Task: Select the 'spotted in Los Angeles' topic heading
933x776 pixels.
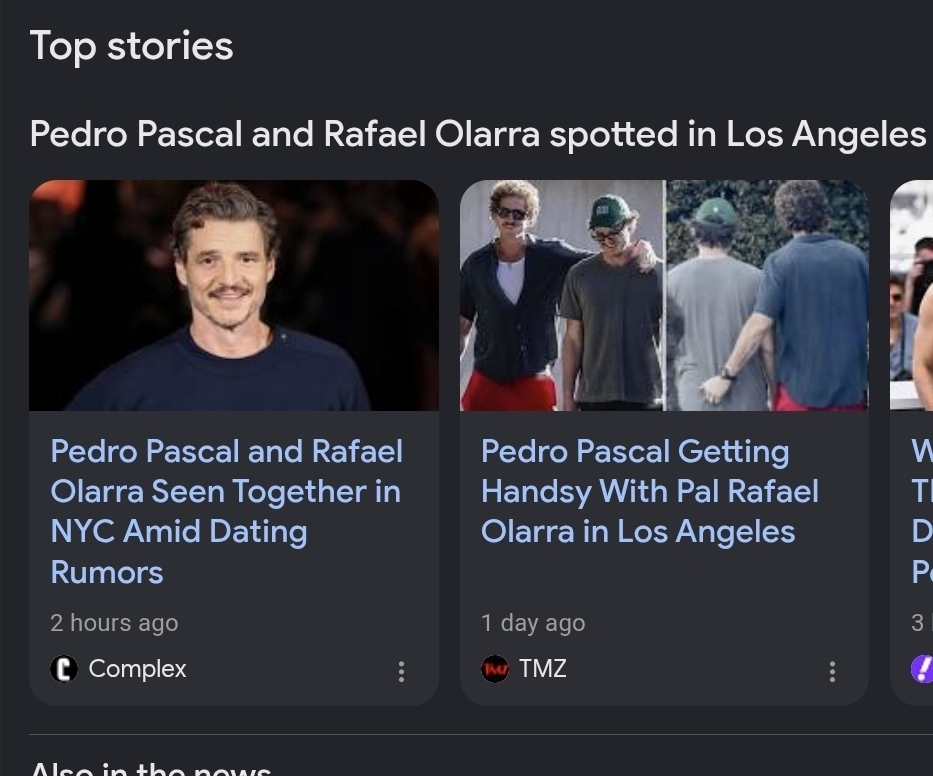Action: coord(478,133)
